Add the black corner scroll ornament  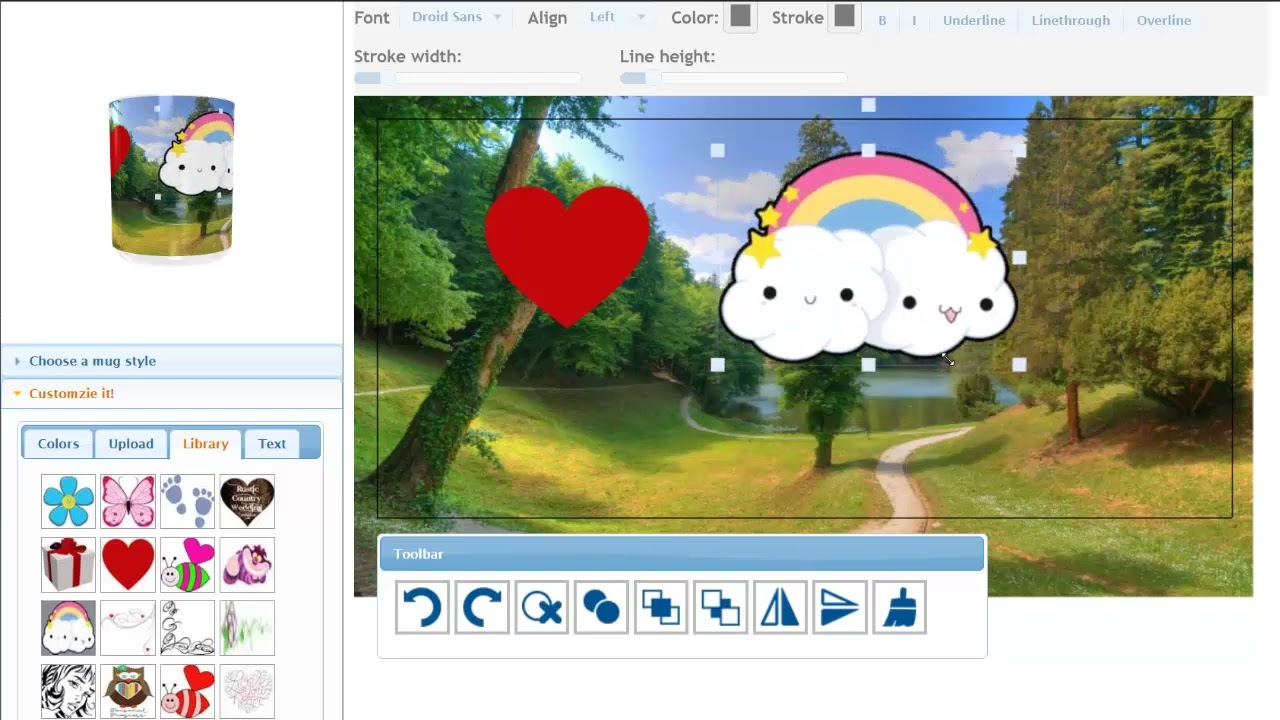187,628
